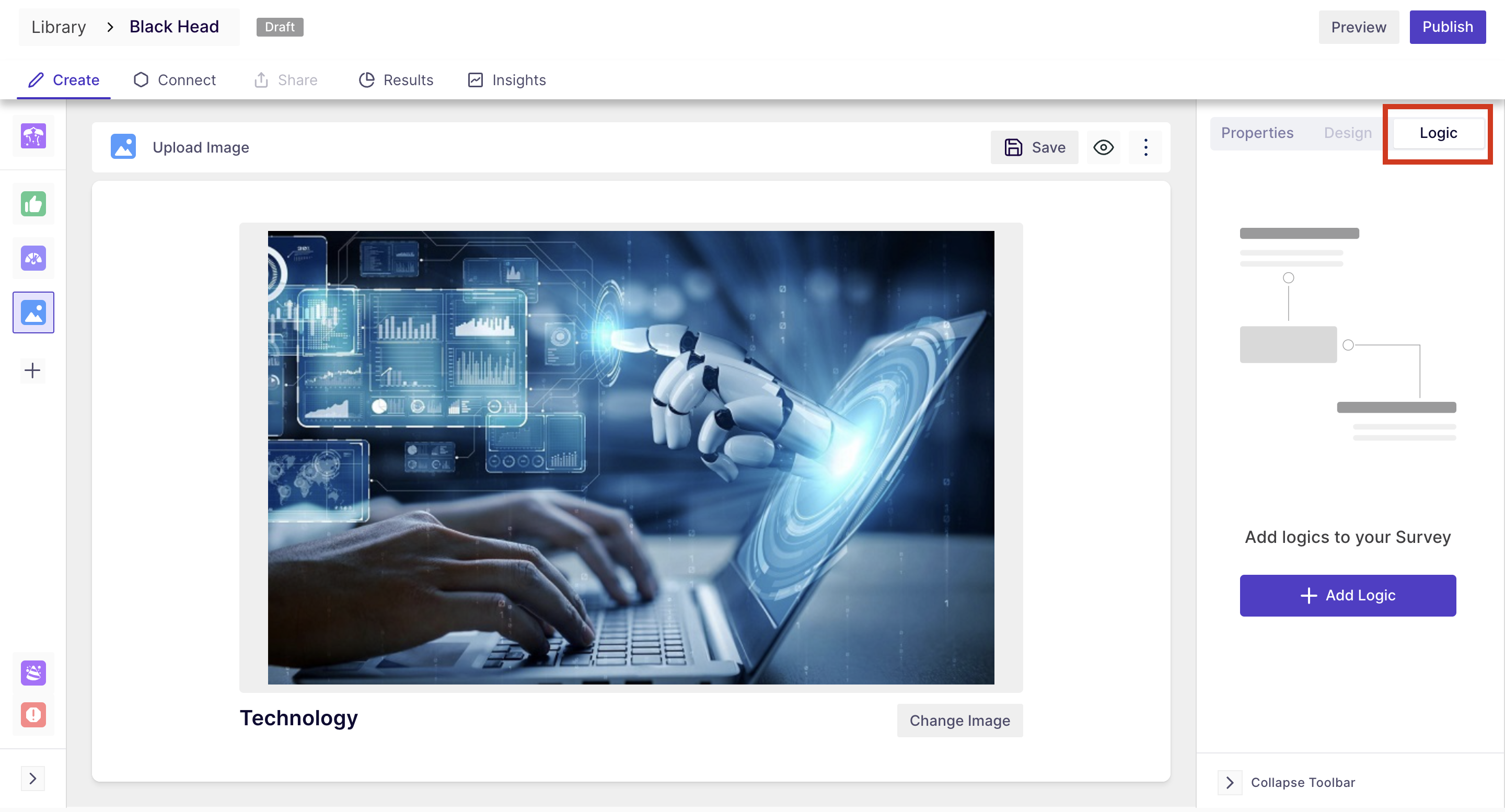Go back to Library breadcrumb
This screenshot has height=812, width=1505.
[x=59, y=27]
